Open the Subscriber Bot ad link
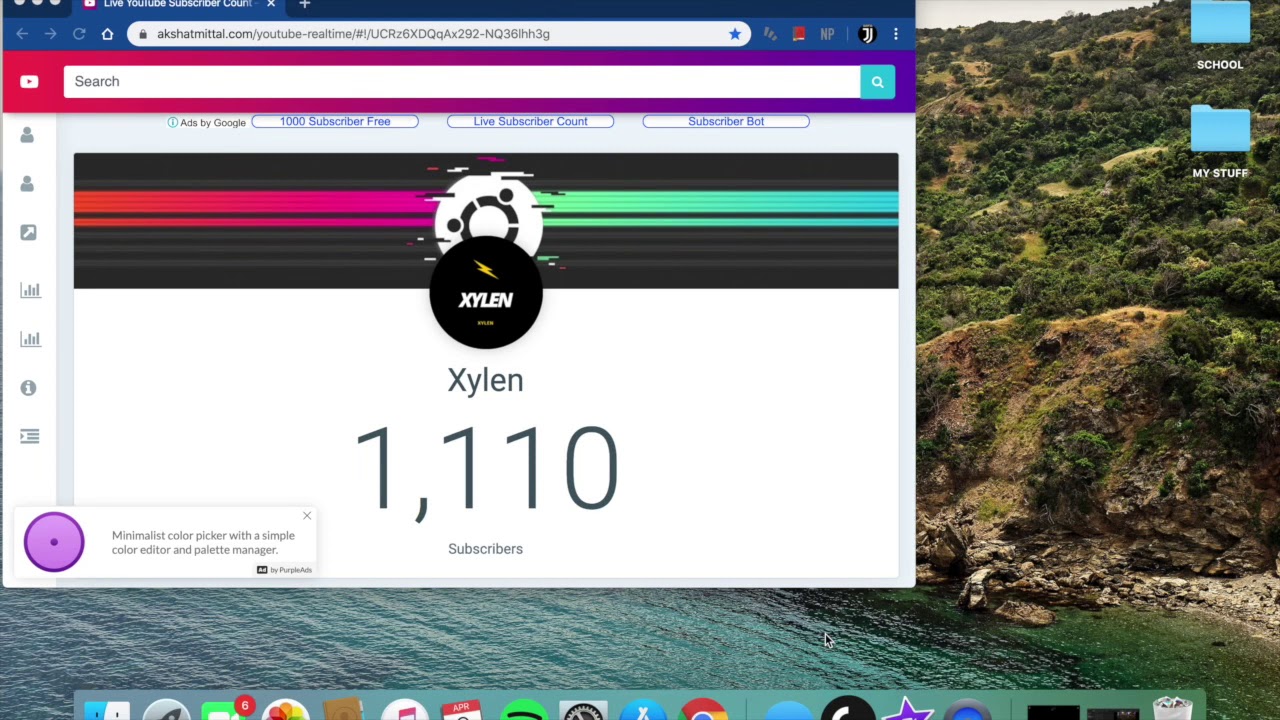The width and height of the screenshot is (1280, 720). click(726, 121)
